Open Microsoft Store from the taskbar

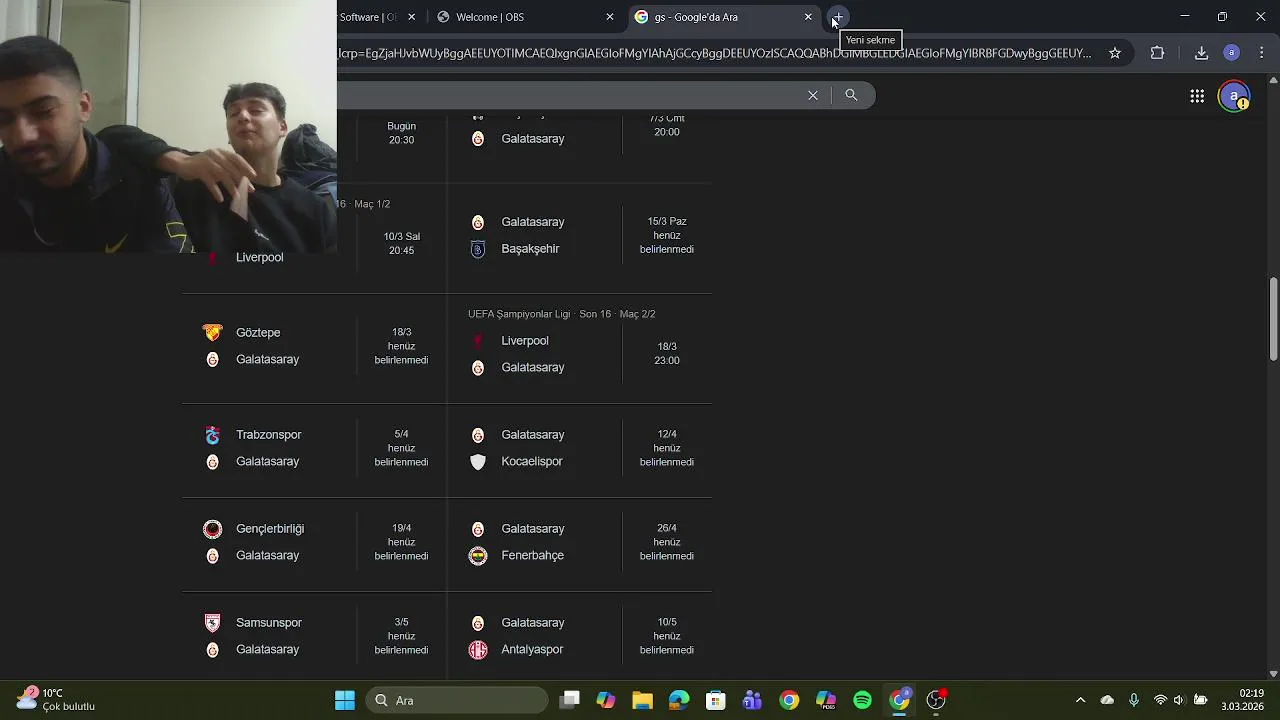(716, 700)
